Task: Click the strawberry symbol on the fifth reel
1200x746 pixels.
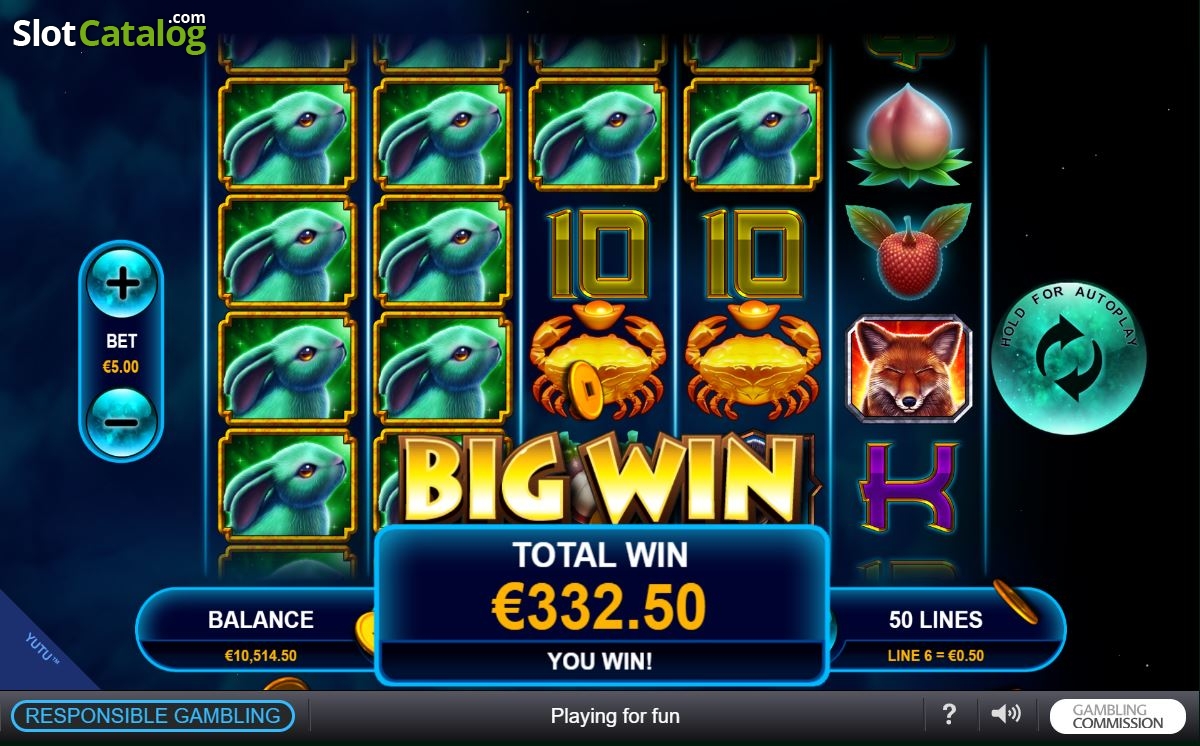Action: (x=908, y=250)
